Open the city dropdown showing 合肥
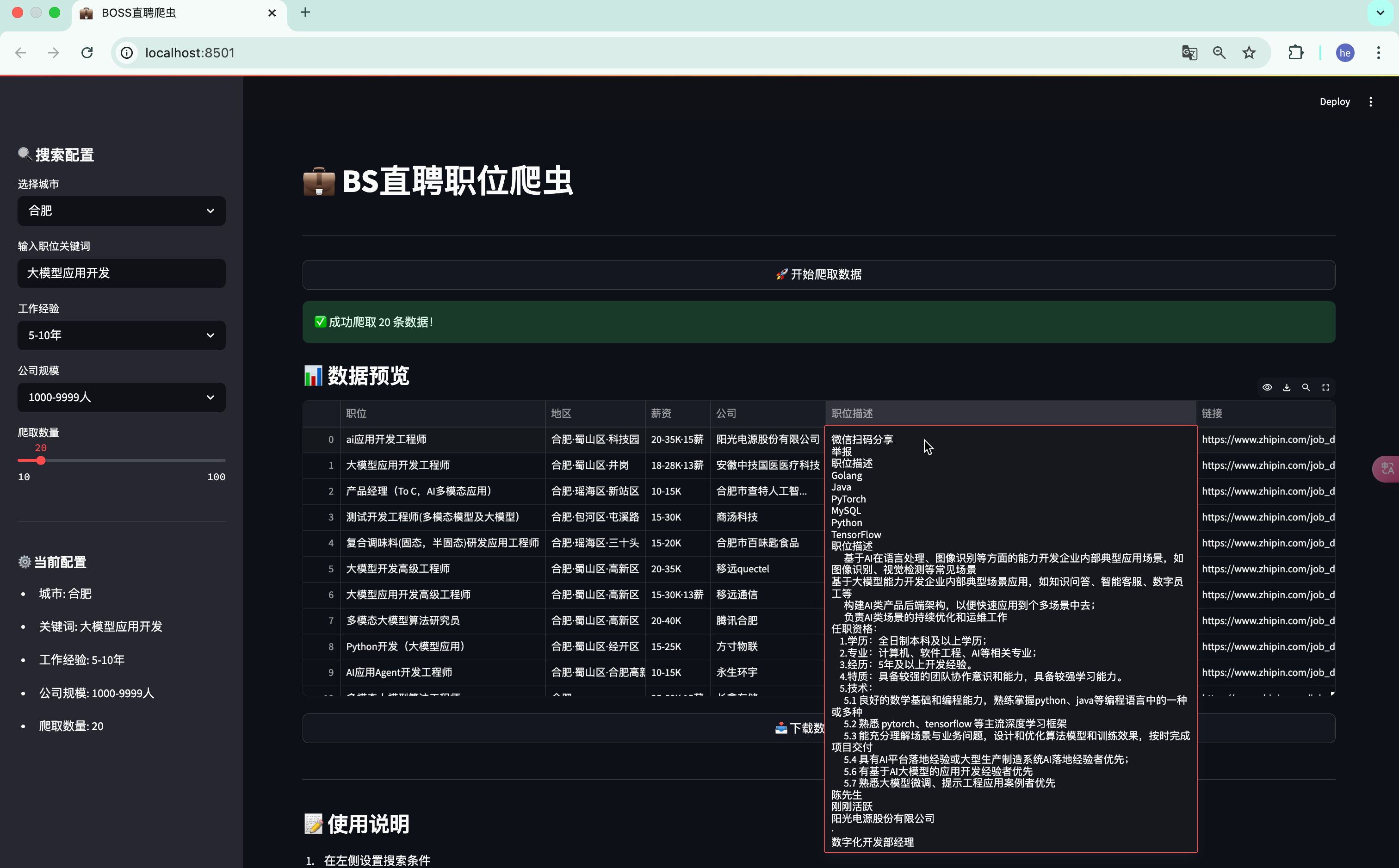This screenshot has width=1399, height=868. click(x=121, y=211)
